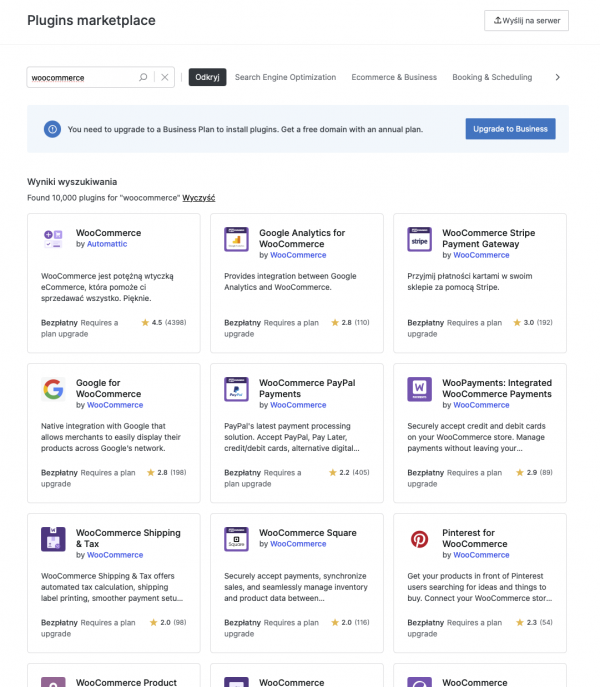The height and width of the screenshot is (687, 600).
Task: Click star rating on Shipping & Tax
Action: tap(167, 622)
